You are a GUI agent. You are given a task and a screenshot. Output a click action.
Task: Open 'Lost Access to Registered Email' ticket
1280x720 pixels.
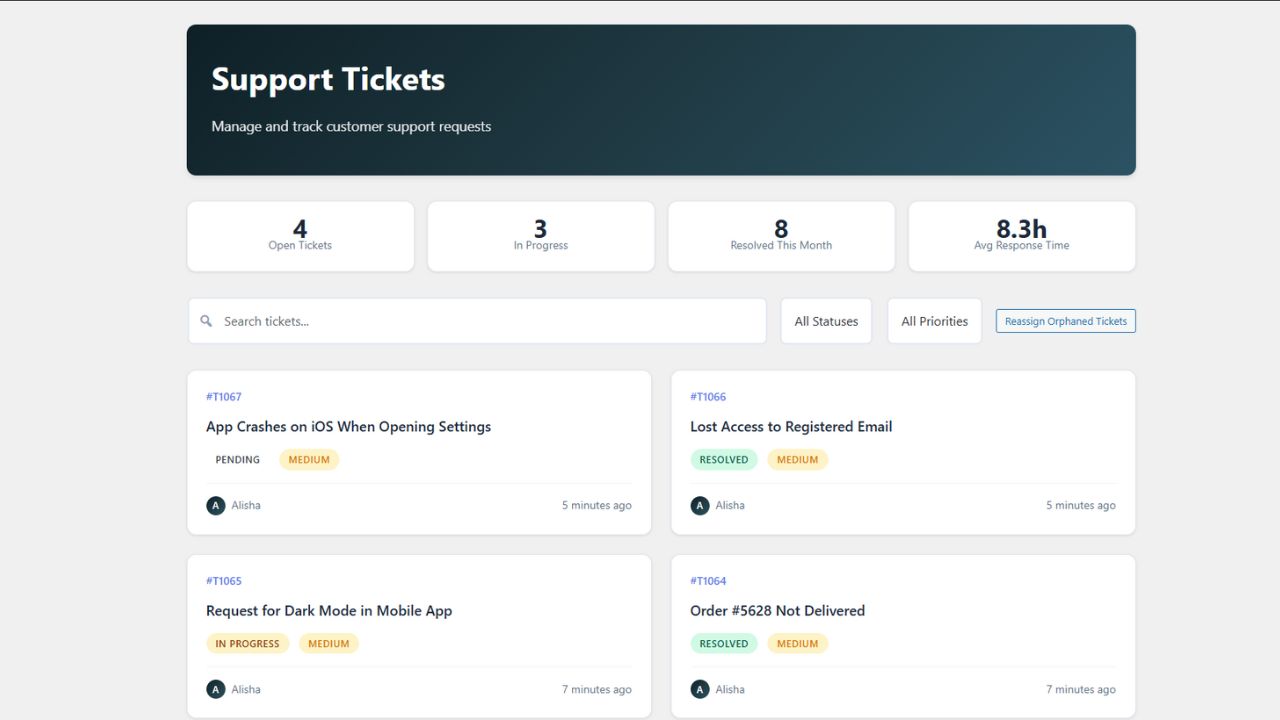coord(791,426)
